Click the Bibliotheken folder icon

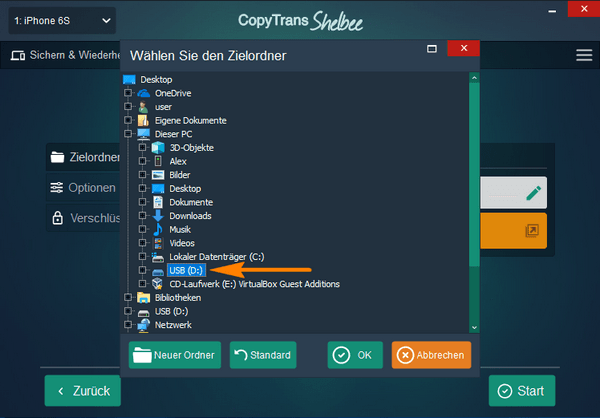(x=143, y=297)
